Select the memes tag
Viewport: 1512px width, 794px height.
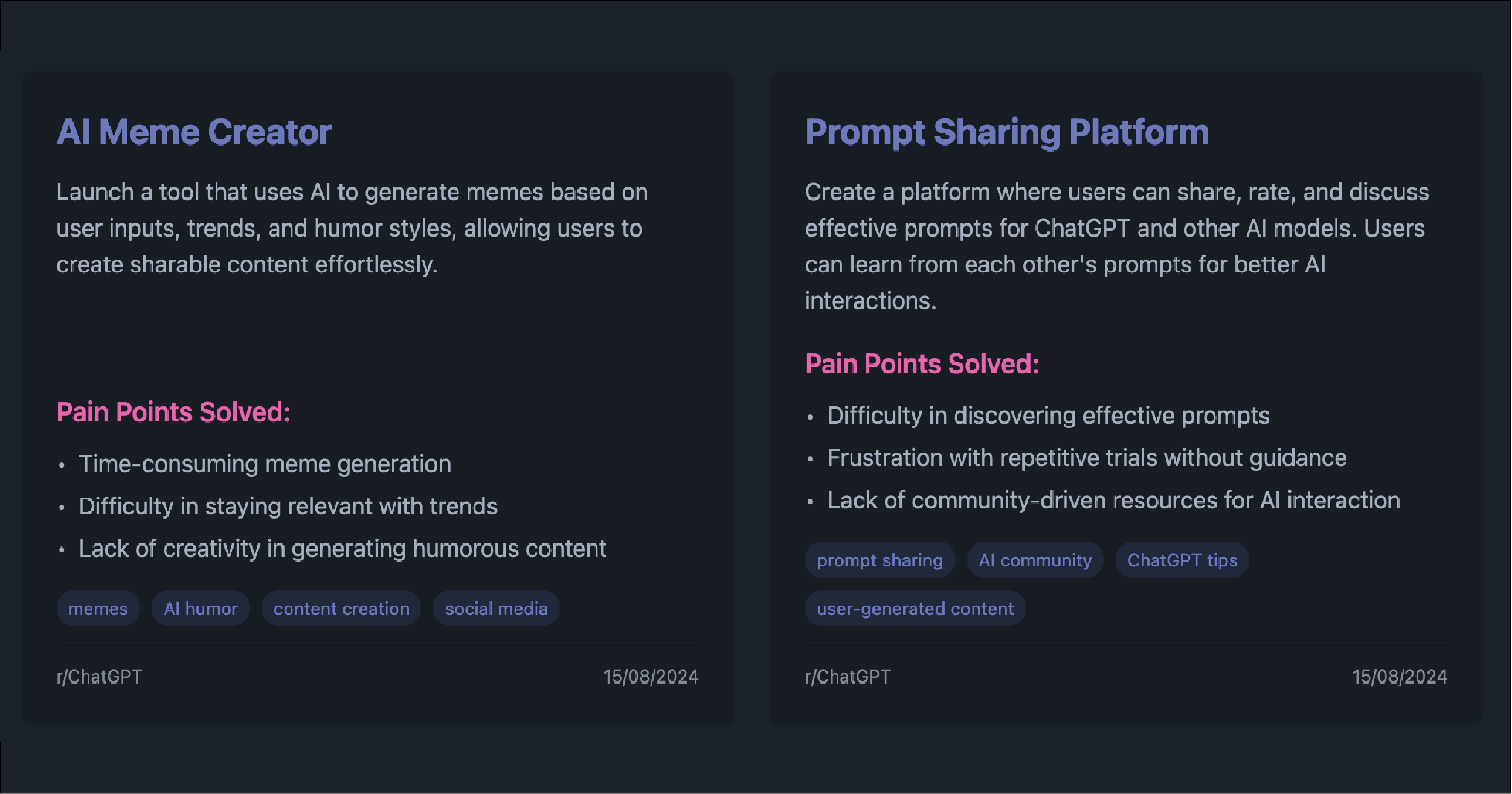pyautogui.click(x=98, y=608)
